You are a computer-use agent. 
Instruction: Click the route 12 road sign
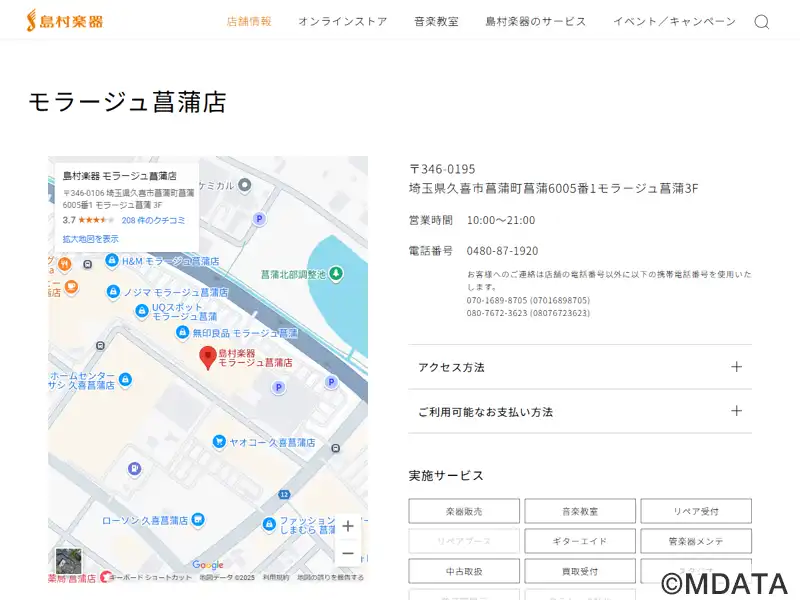click(284, 494)
